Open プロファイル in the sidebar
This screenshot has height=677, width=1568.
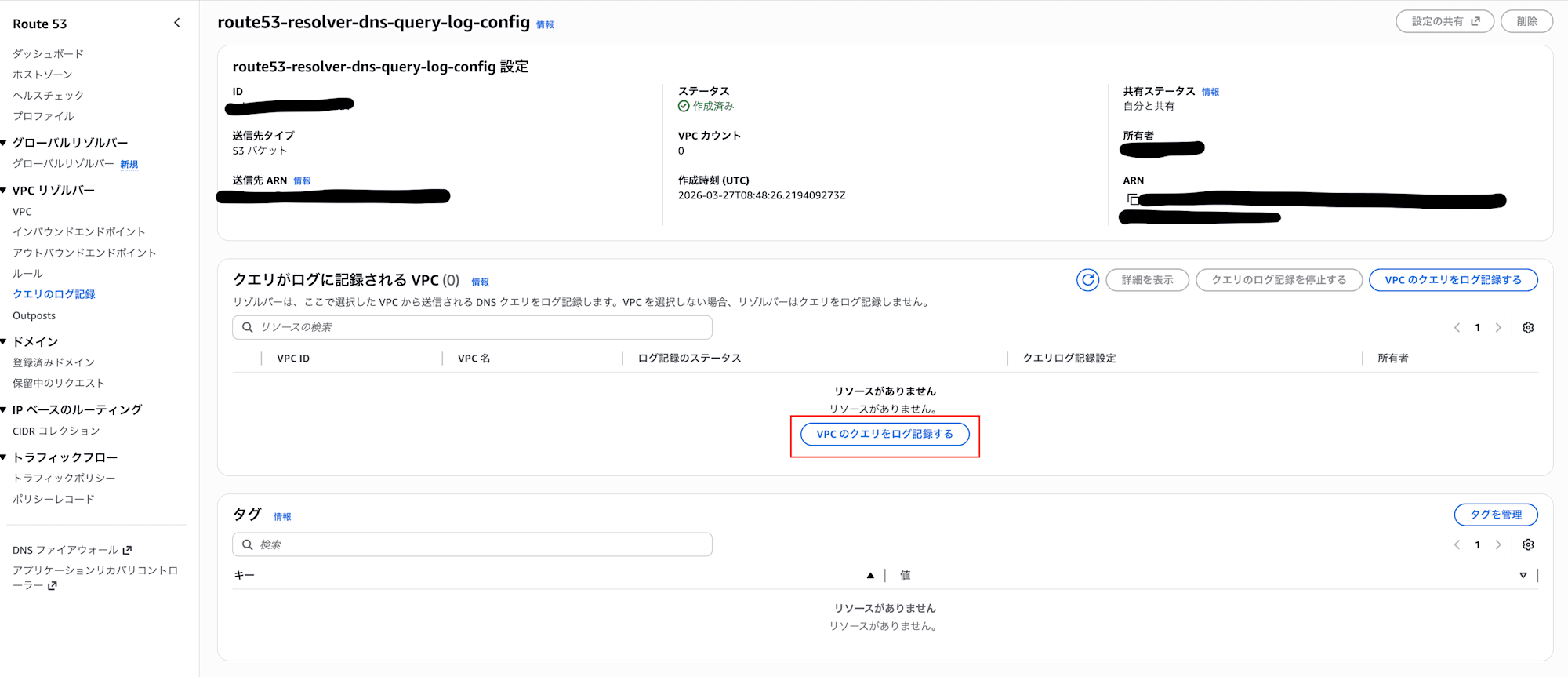[x=43, y=116]
